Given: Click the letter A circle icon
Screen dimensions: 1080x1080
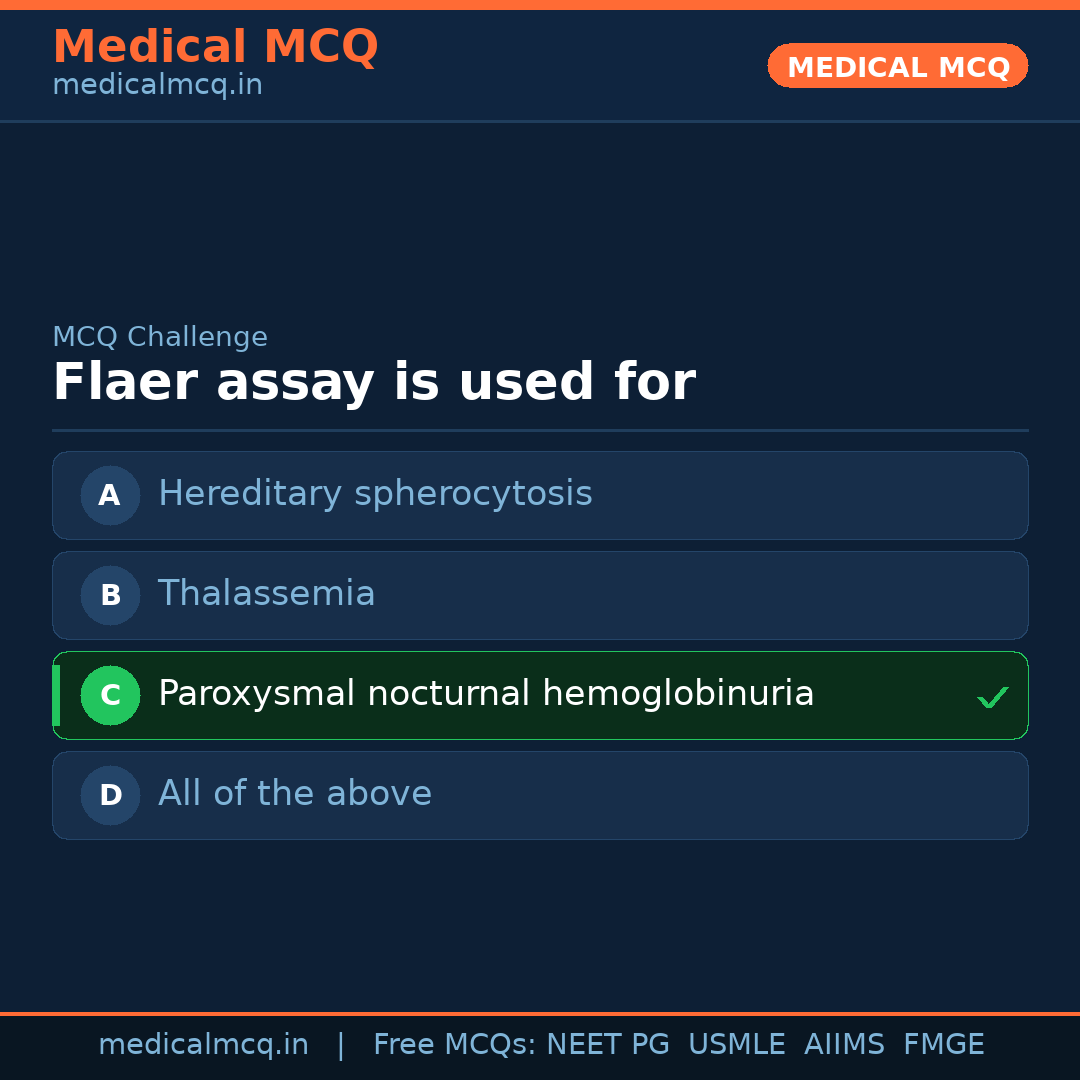Looking at the screenshot, I should coord(110,495).
